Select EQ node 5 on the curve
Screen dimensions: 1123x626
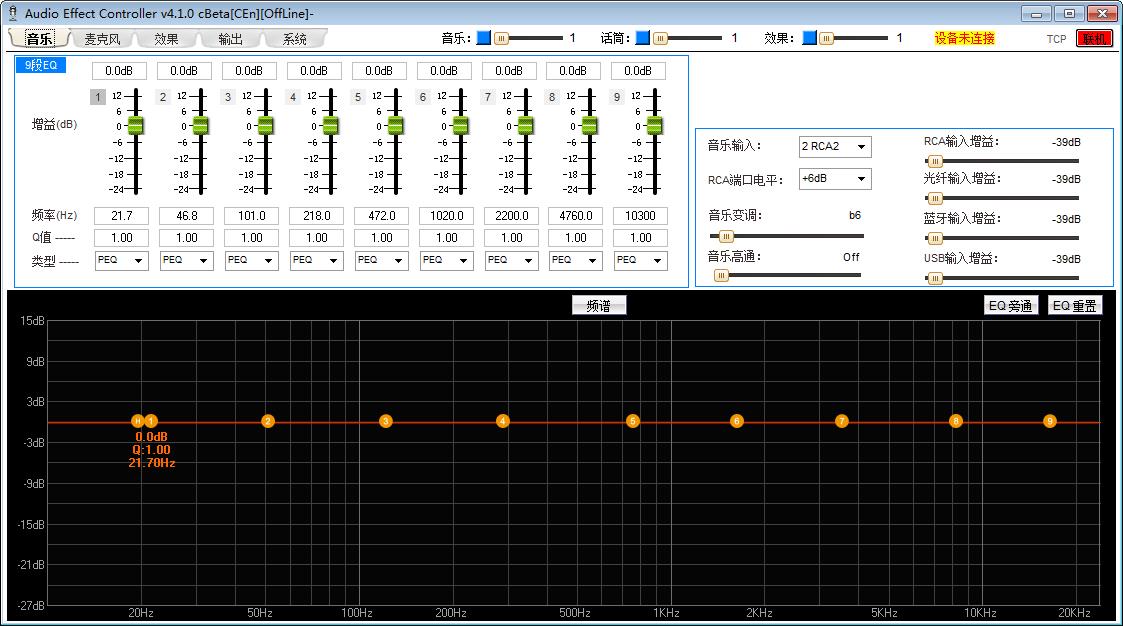pyautogui.click(x=632, y=421)
